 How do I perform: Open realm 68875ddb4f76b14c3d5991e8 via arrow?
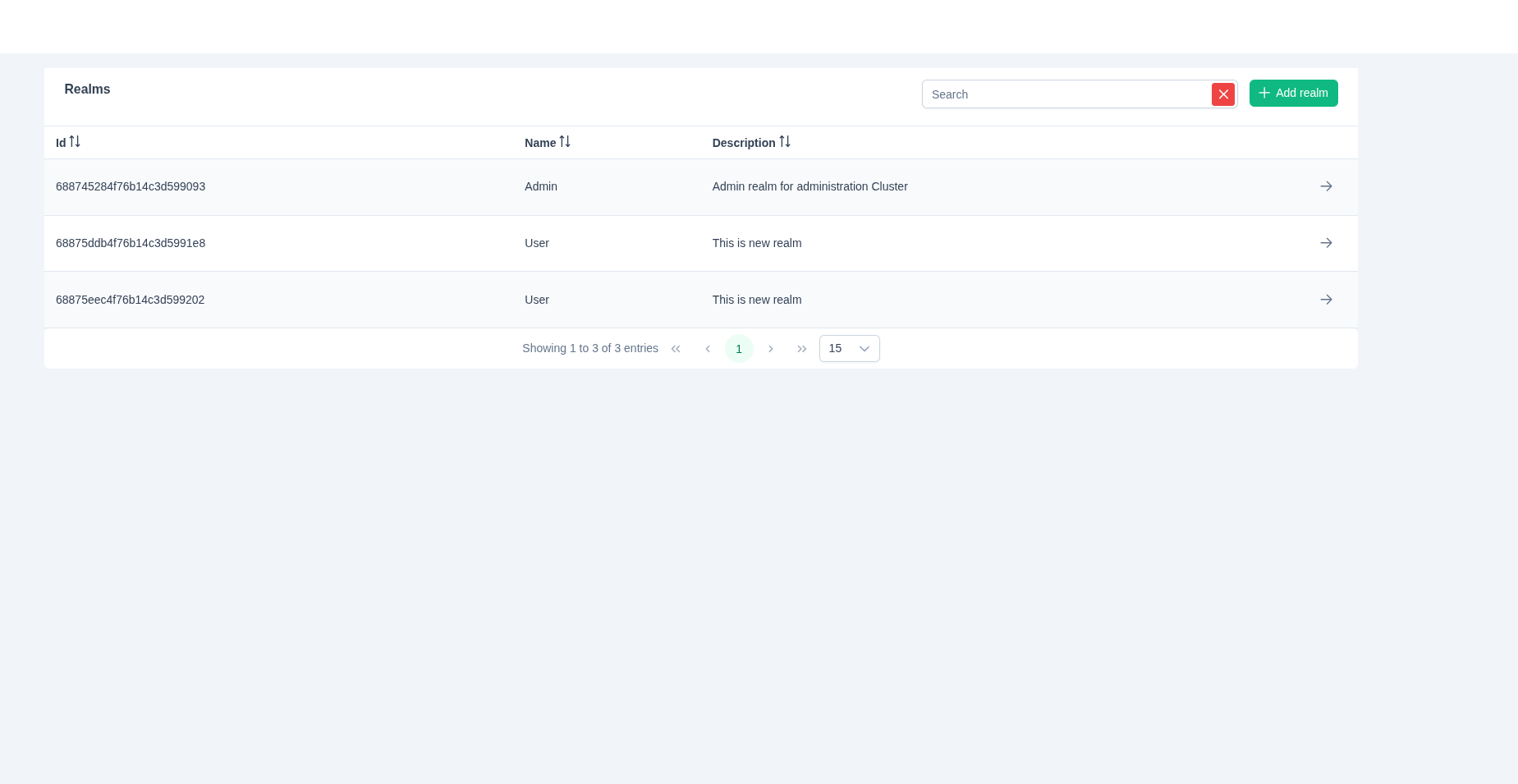1325,243
